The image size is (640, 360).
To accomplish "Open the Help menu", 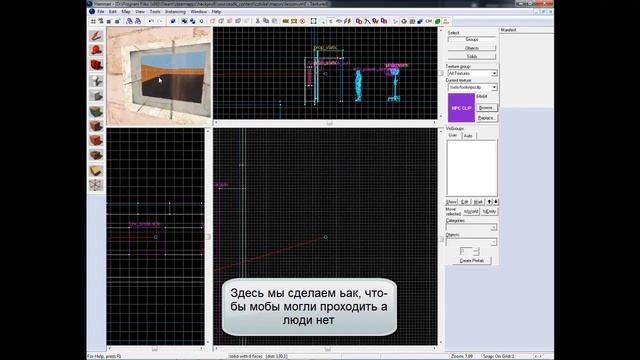I will [216, 12].
